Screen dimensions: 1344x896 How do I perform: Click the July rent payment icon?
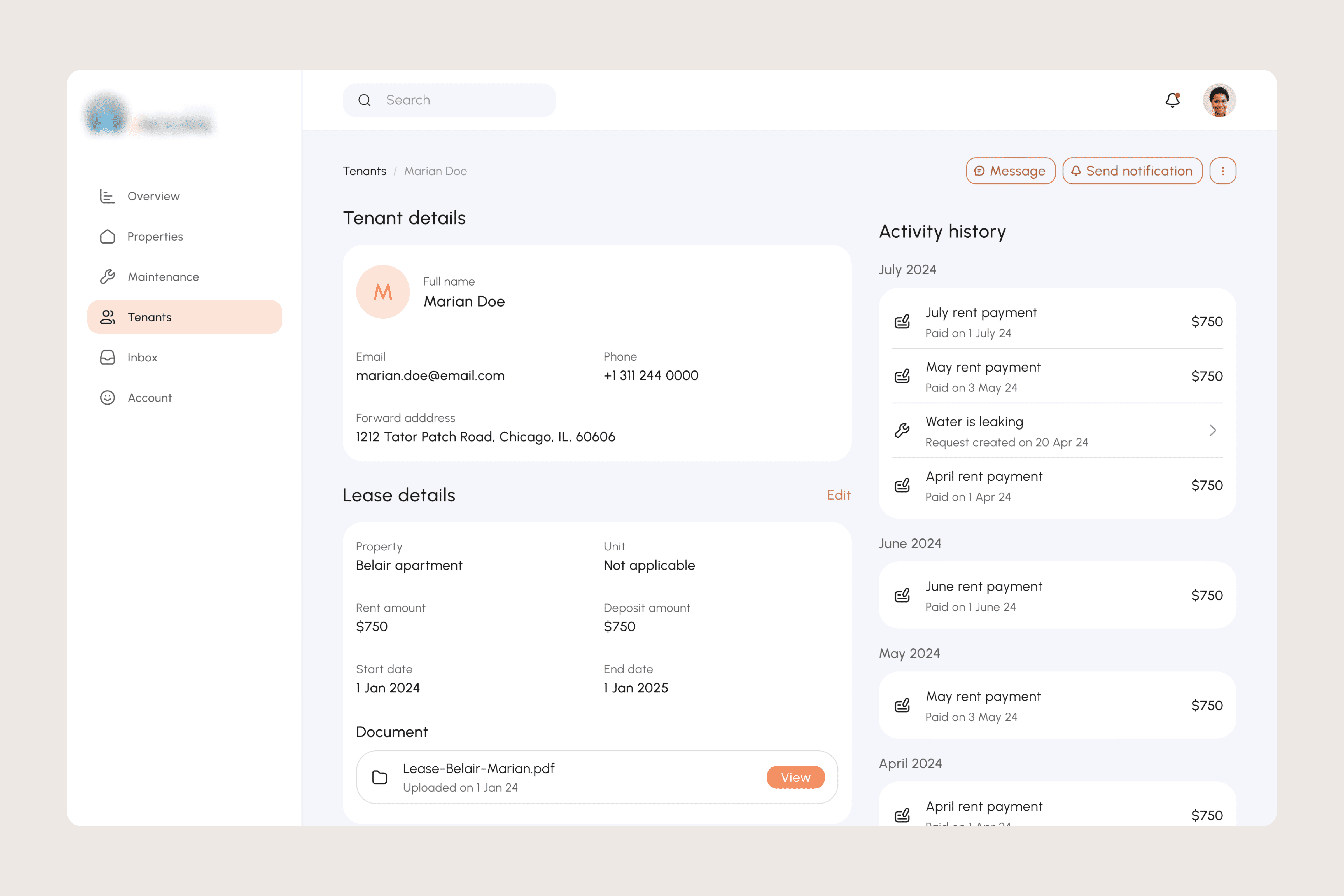902,322
